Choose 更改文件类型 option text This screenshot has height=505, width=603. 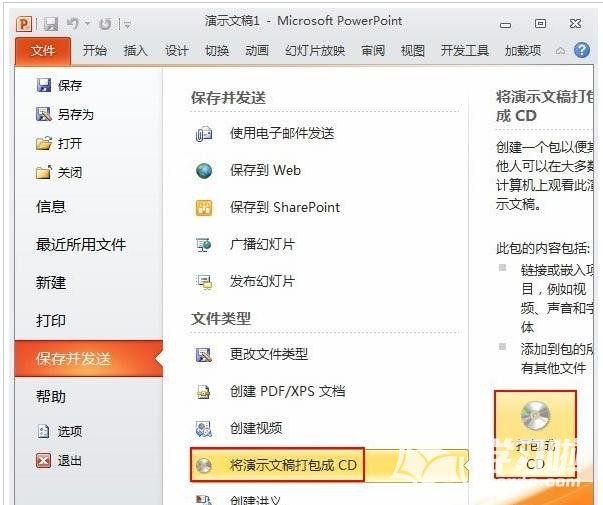[269, 354]
